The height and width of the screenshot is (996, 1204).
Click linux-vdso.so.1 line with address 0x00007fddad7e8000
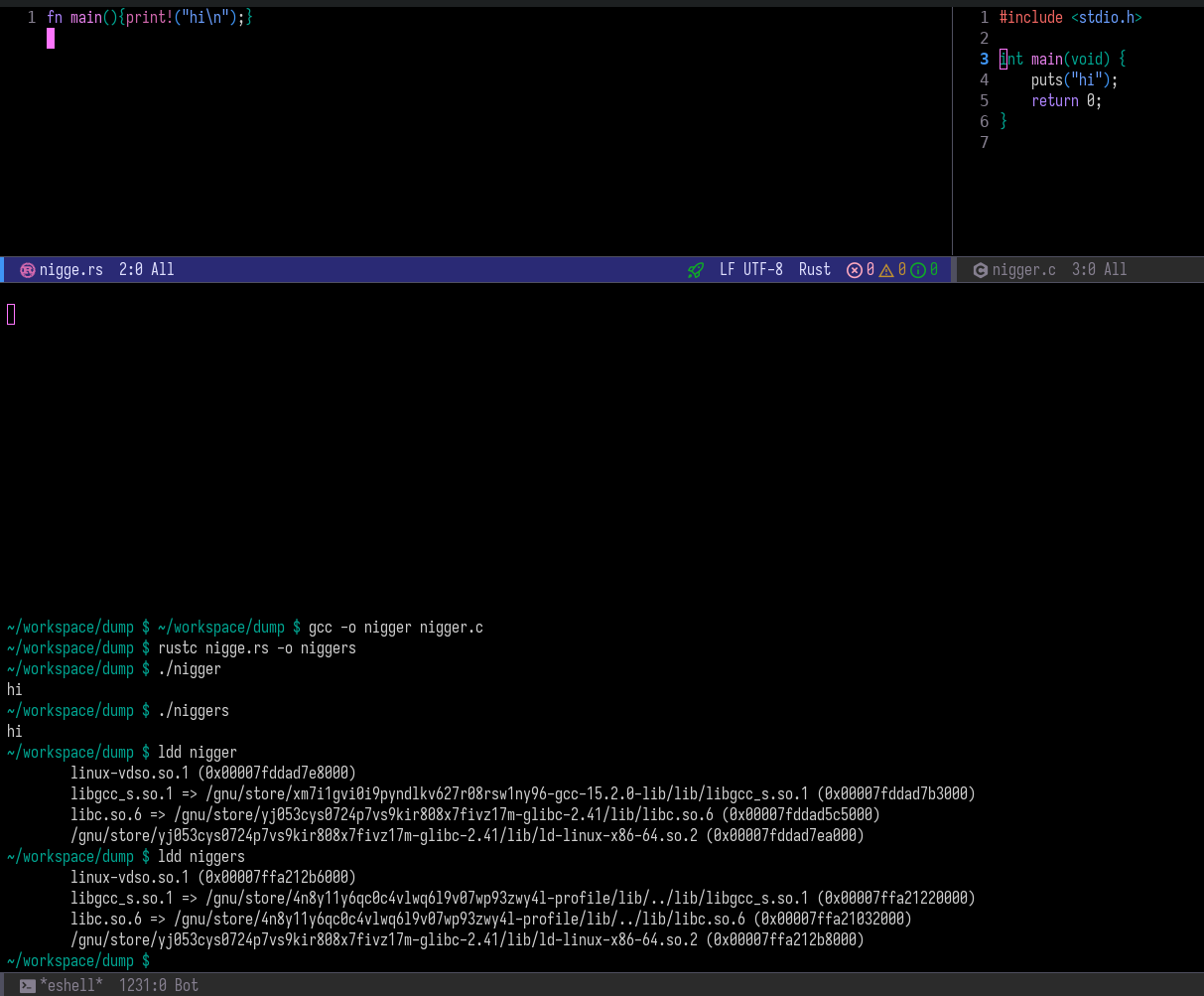(x=213, y=774)
